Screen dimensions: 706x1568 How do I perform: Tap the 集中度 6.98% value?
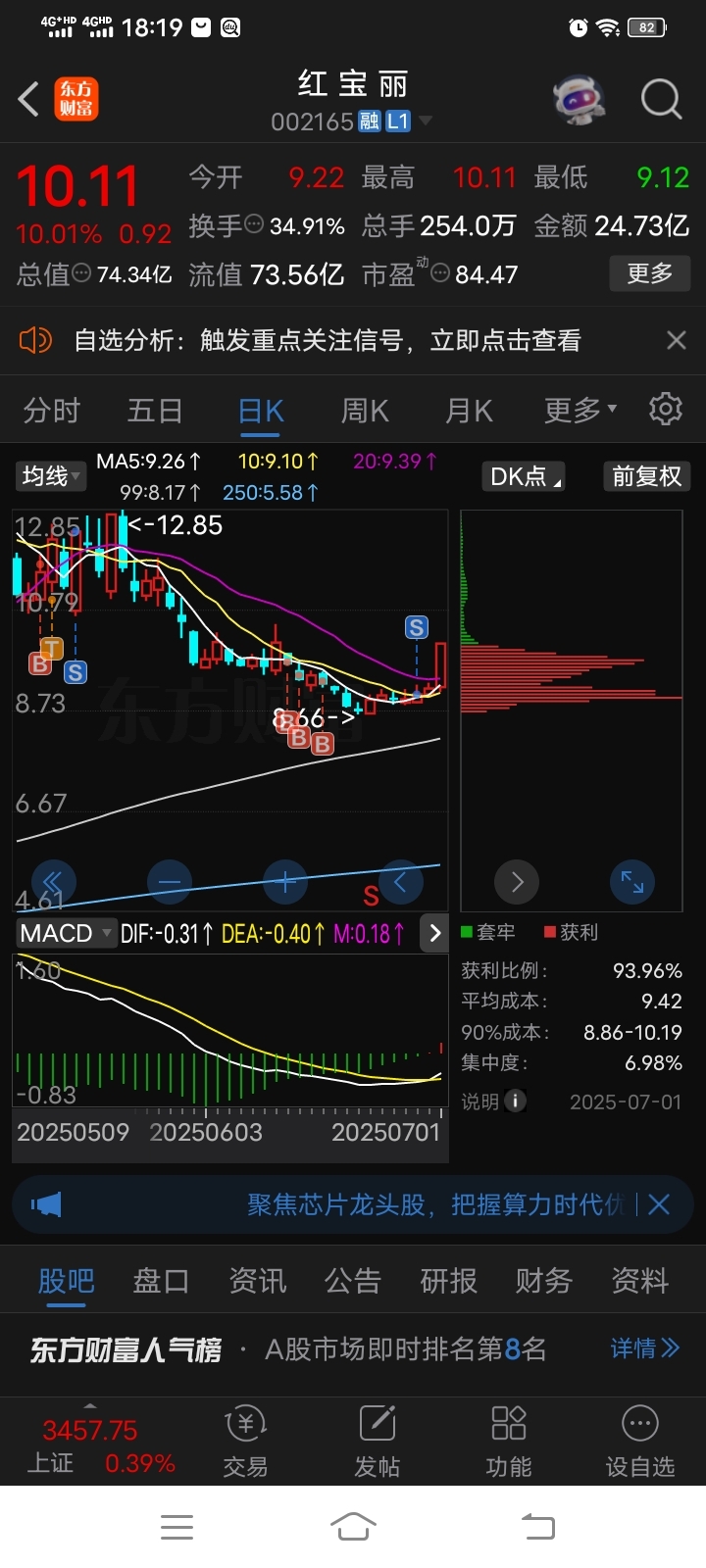(x=653, y=1062)
